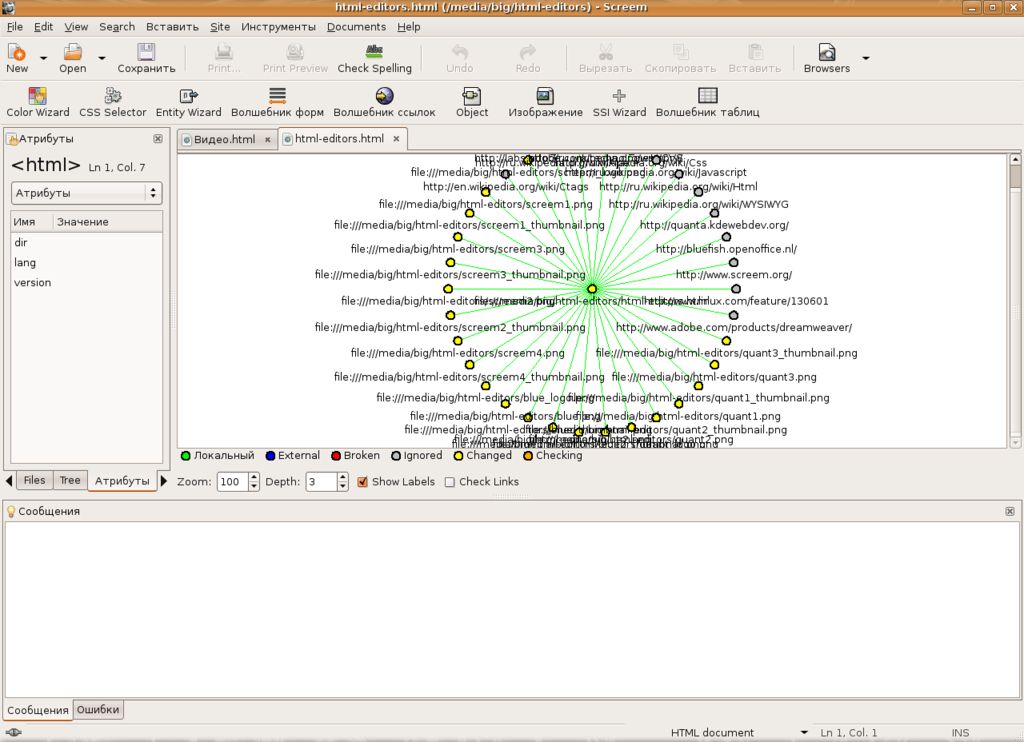Click left arrow beside Files tab
The image size is (1024, 742).
point(9,481)
